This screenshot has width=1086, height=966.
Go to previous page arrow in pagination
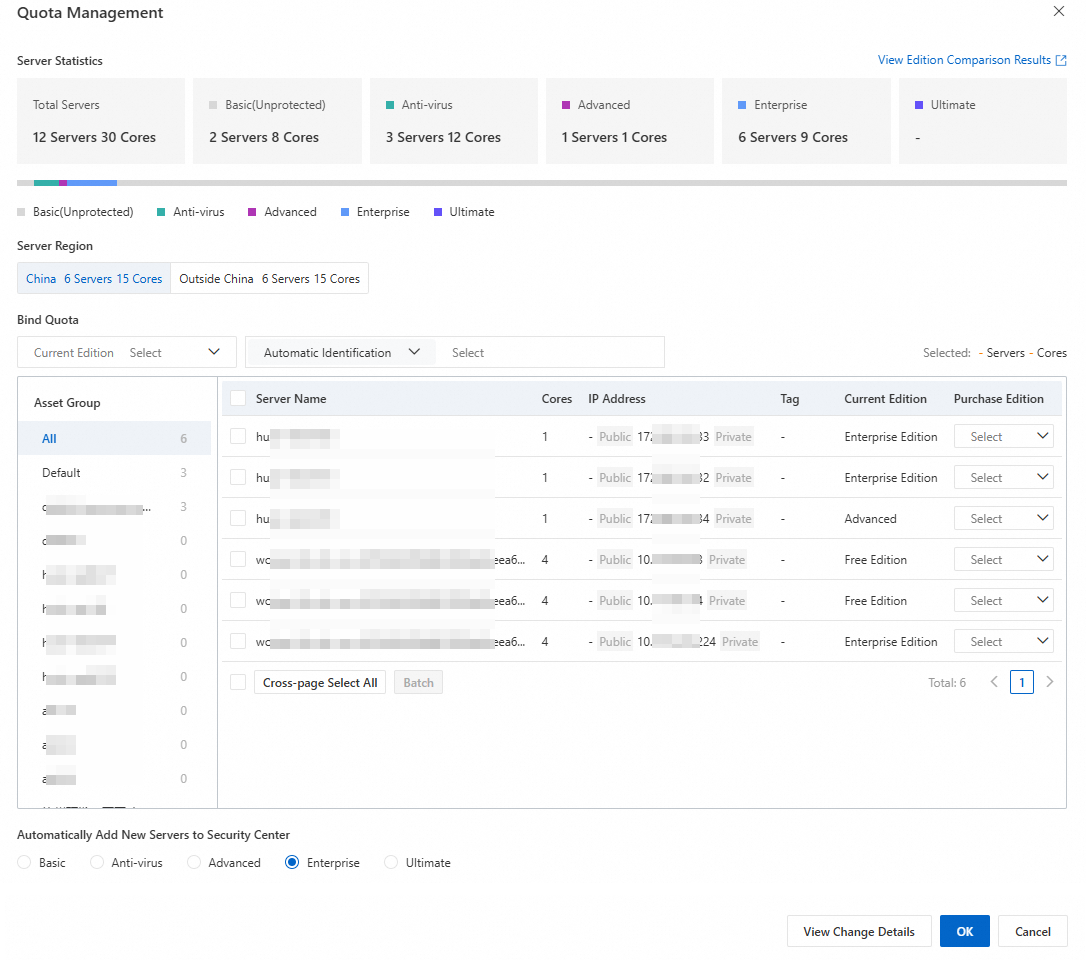[994, 682]
